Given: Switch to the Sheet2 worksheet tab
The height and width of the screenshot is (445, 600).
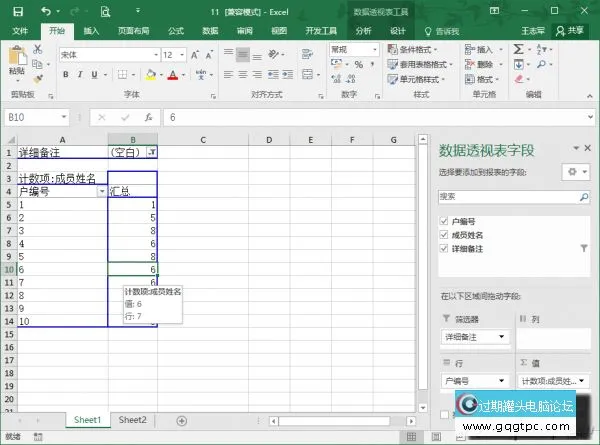Looking at the screenshot, I should [132, 420].
